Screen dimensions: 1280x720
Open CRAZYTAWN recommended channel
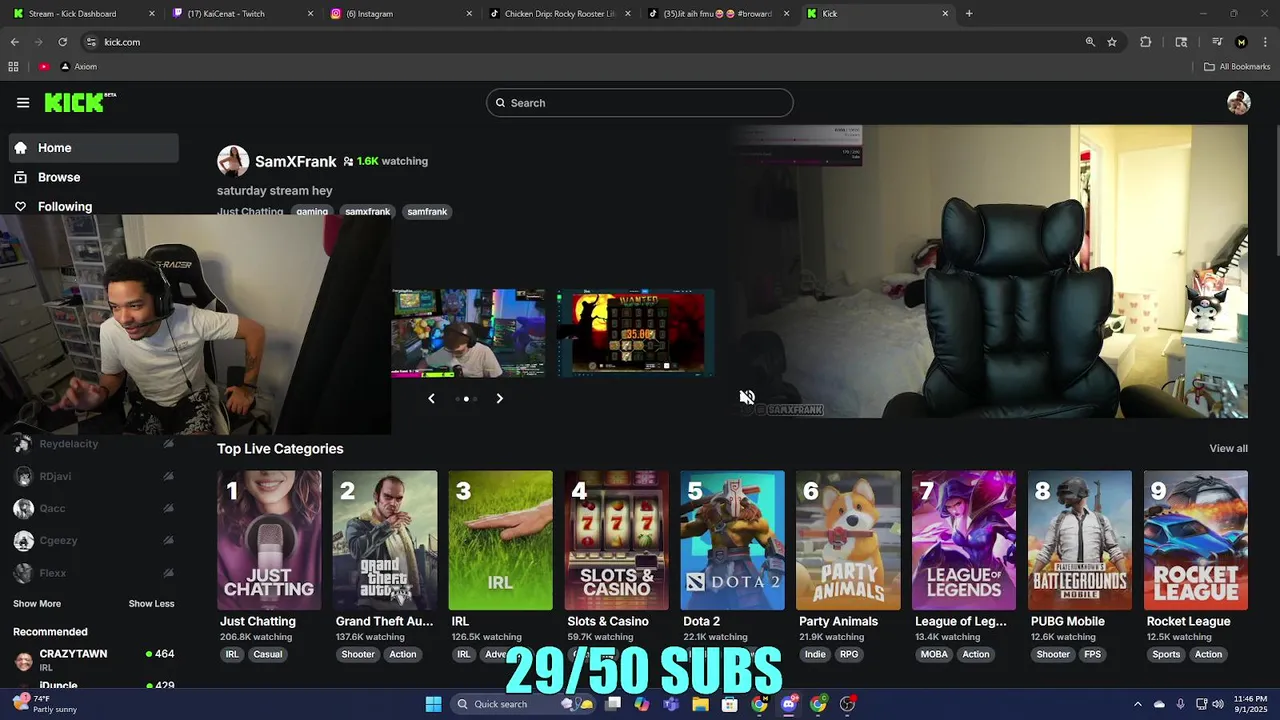(x=94, y=659)
